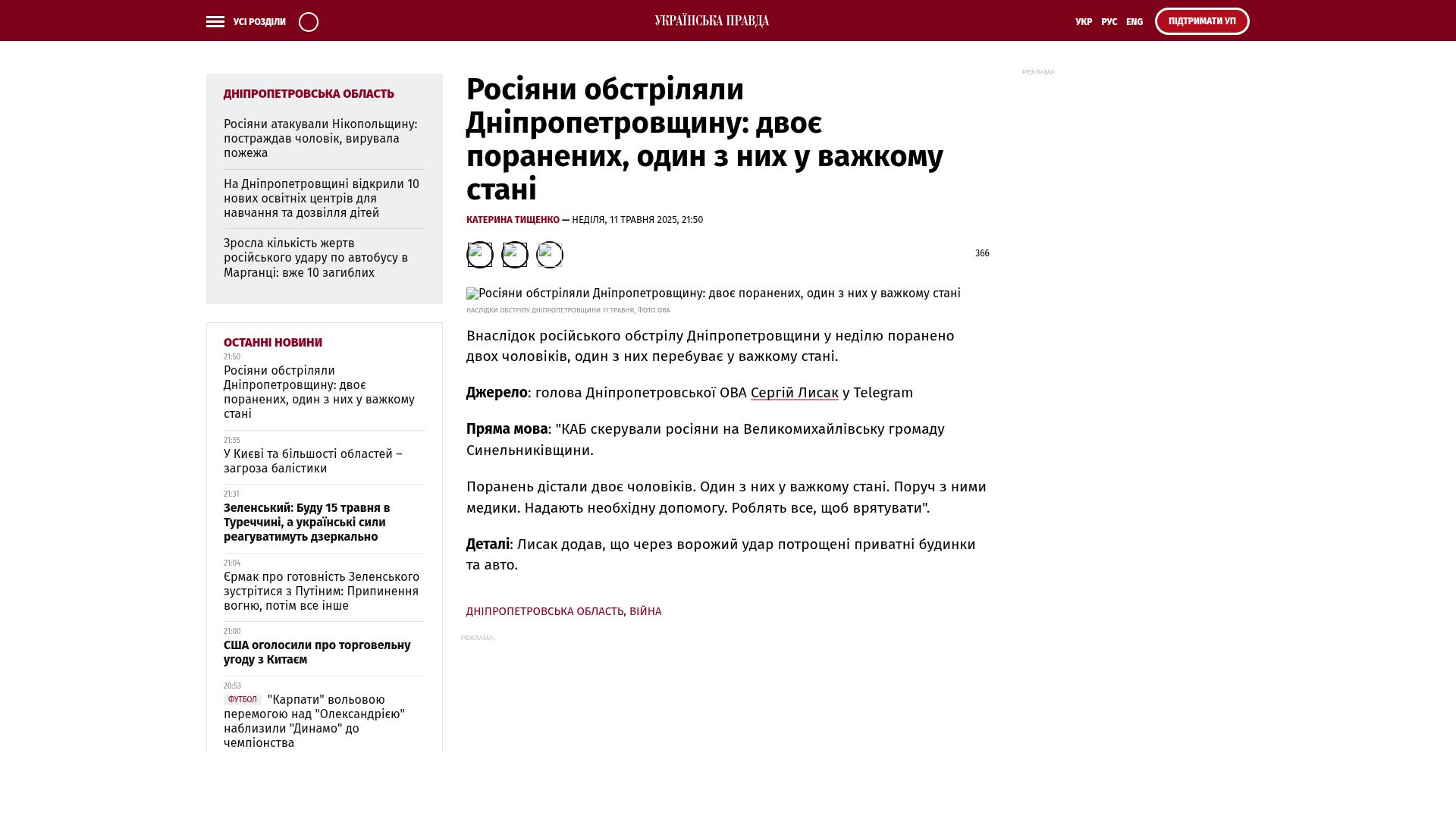Switch language to РУС
Image resolution: width=1456 pixels, height=819 pixels.
(1109, 22)
